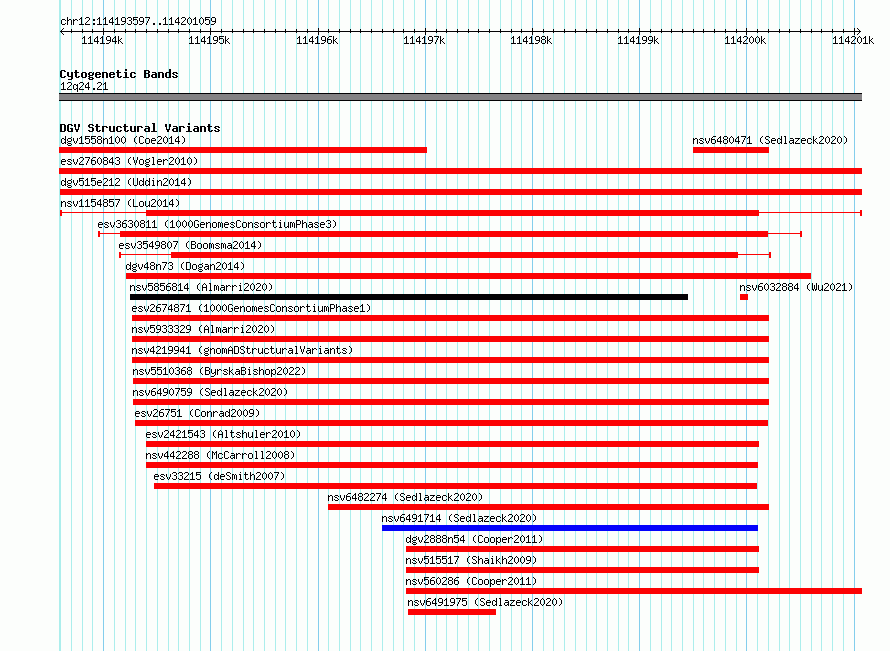Click the esv33215 (deSmith2007) label

point(219,476)
